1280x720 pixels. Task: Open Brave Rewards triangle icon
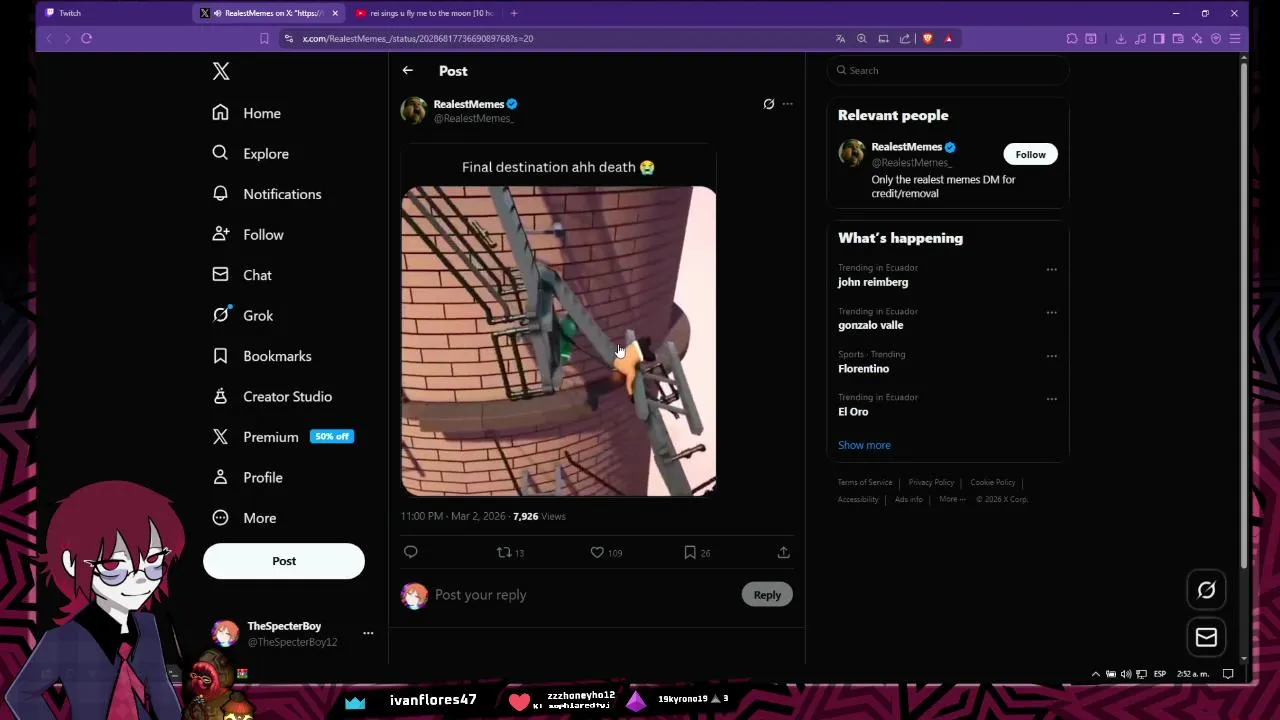(948, 38)
